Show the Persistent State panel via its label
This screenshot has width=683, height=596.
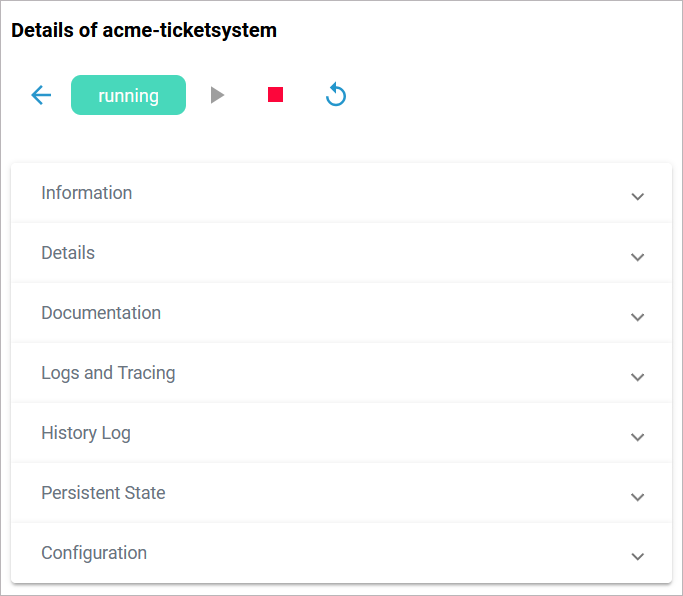(103, 493)
